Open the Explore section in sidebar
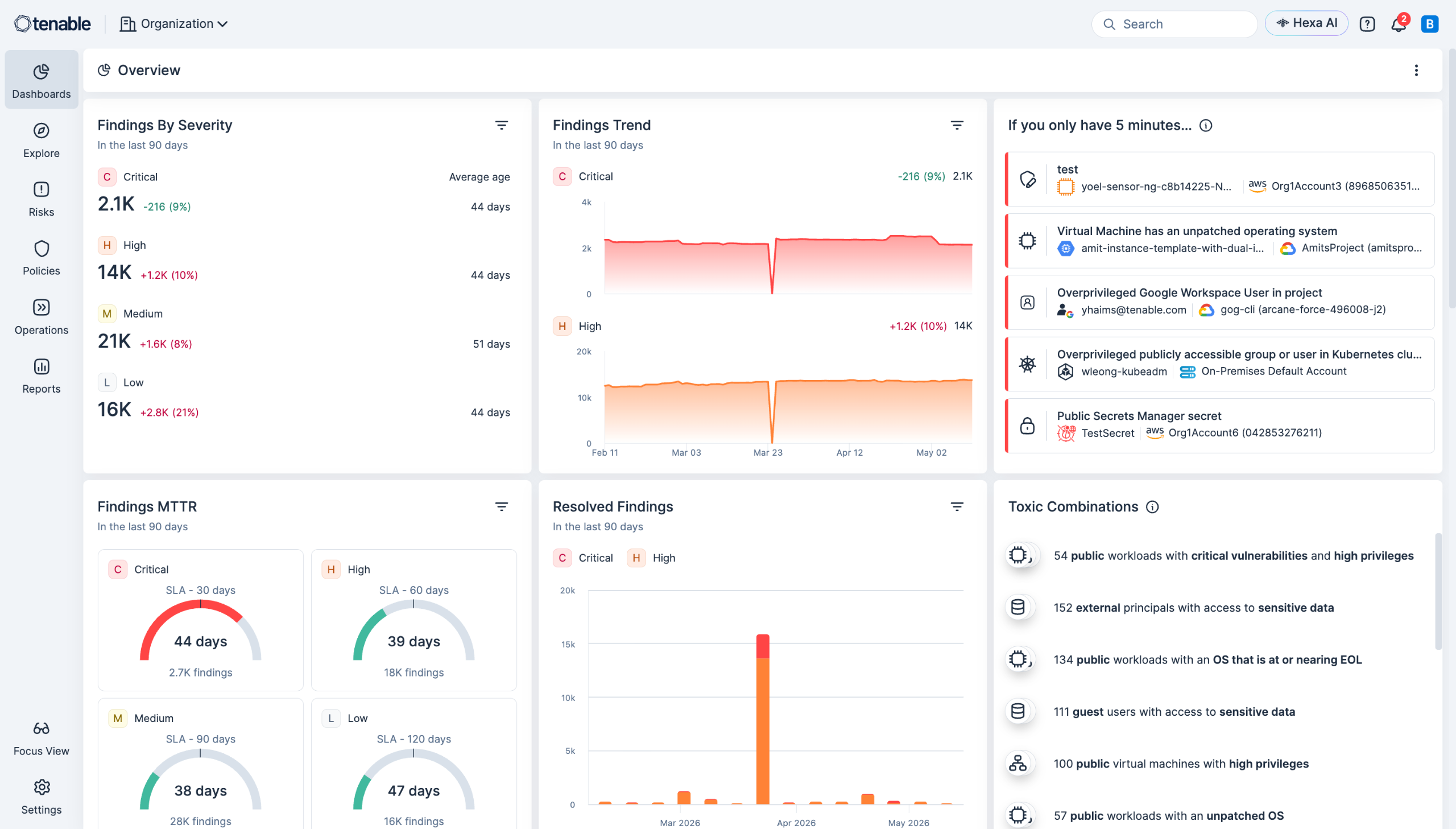This screenshot has width=1456, height=829. tap(41, 140)
